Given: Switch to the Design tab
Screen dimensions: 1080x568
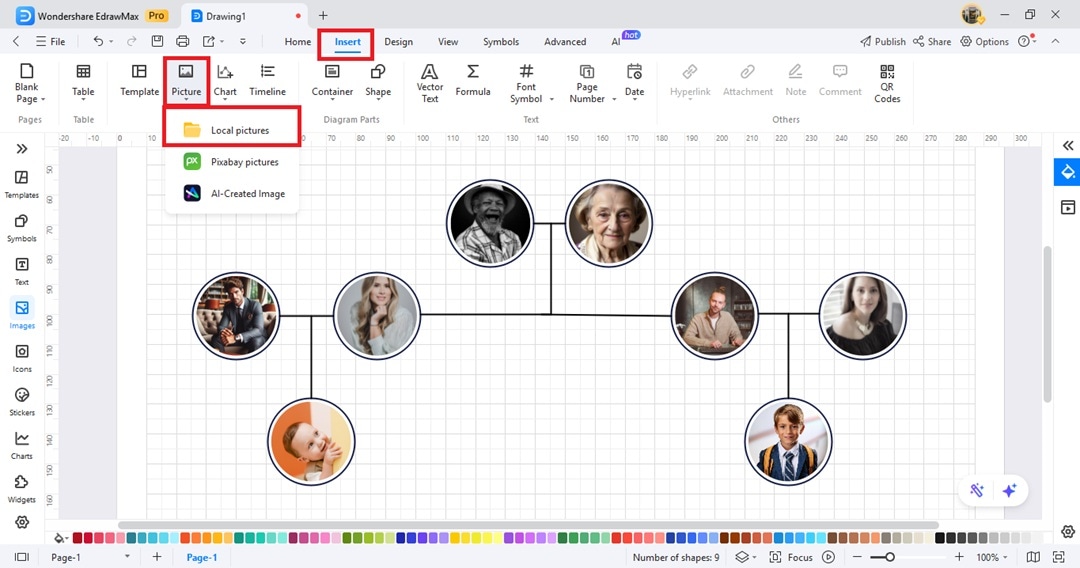Looking at the screenshot, I should click(398, 41).
